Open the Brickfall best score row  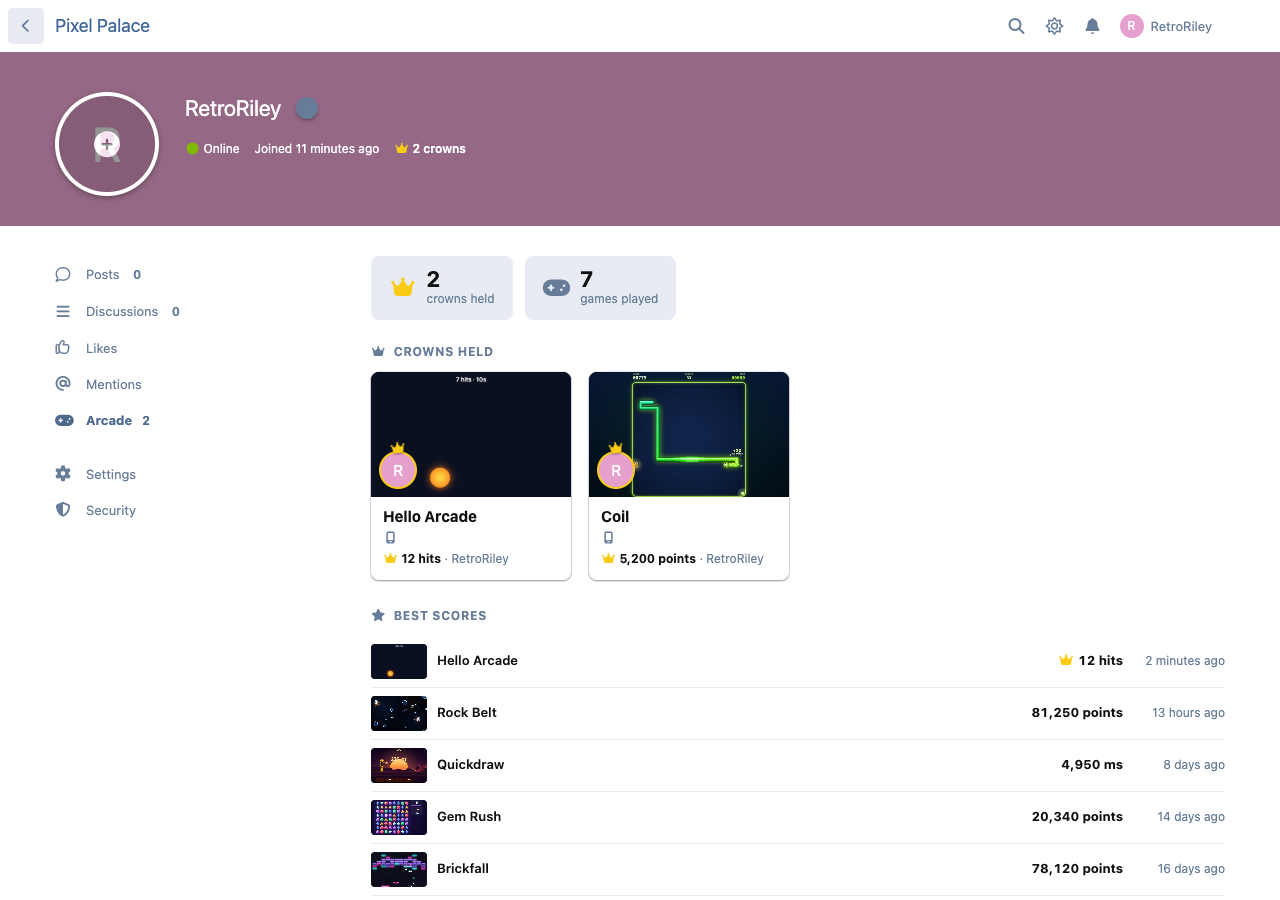pos(798,869)
